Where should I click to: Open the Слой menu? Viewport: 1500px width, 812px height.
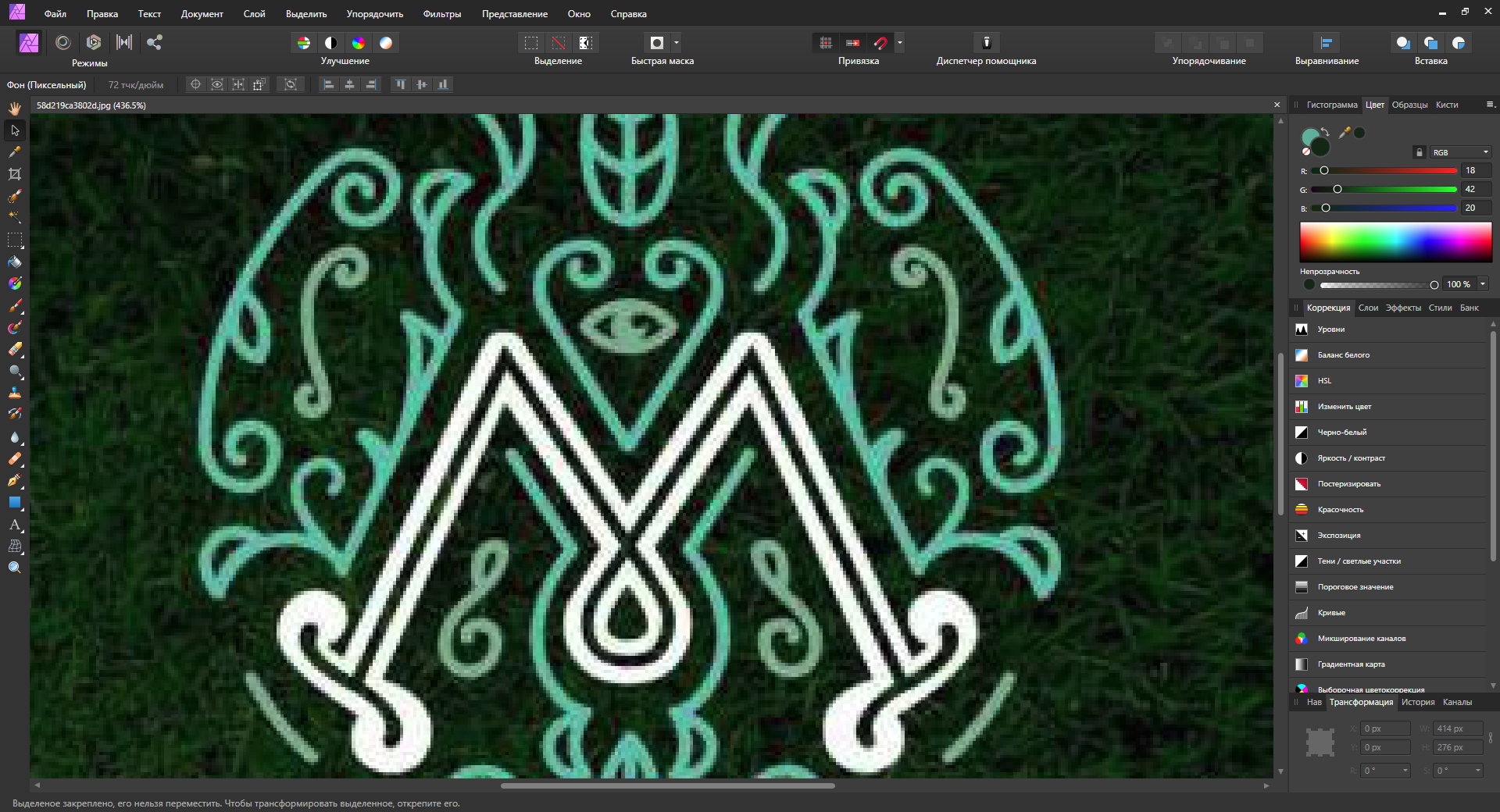point(254,14)
